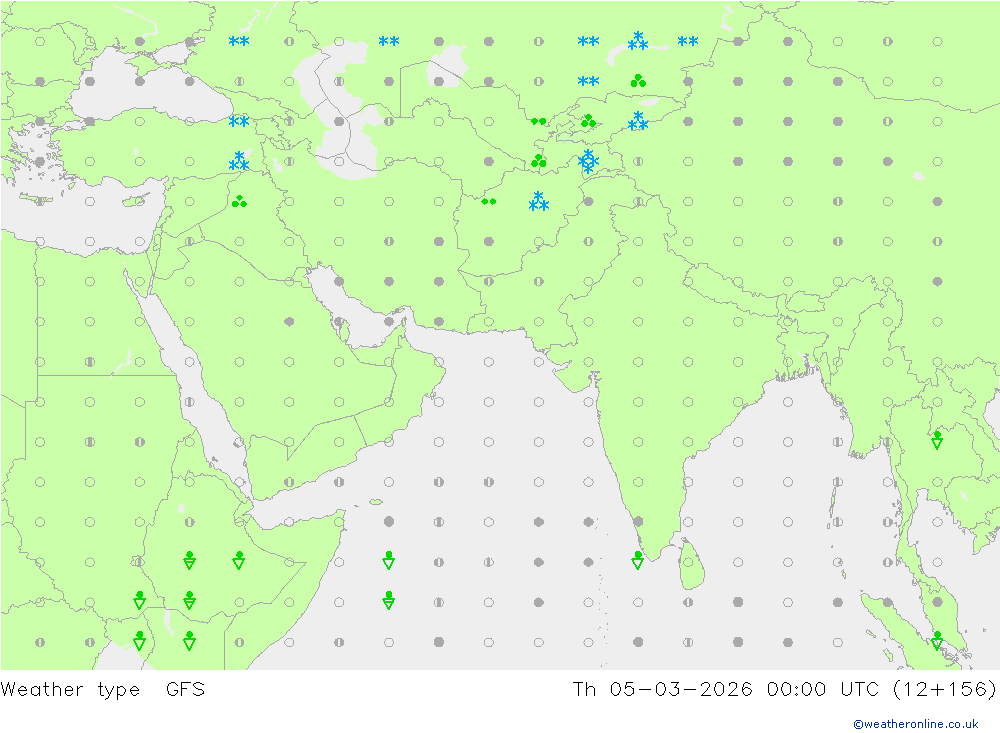
Task: Click Socotra island off Somalia's tip
Action: (376, 501)
